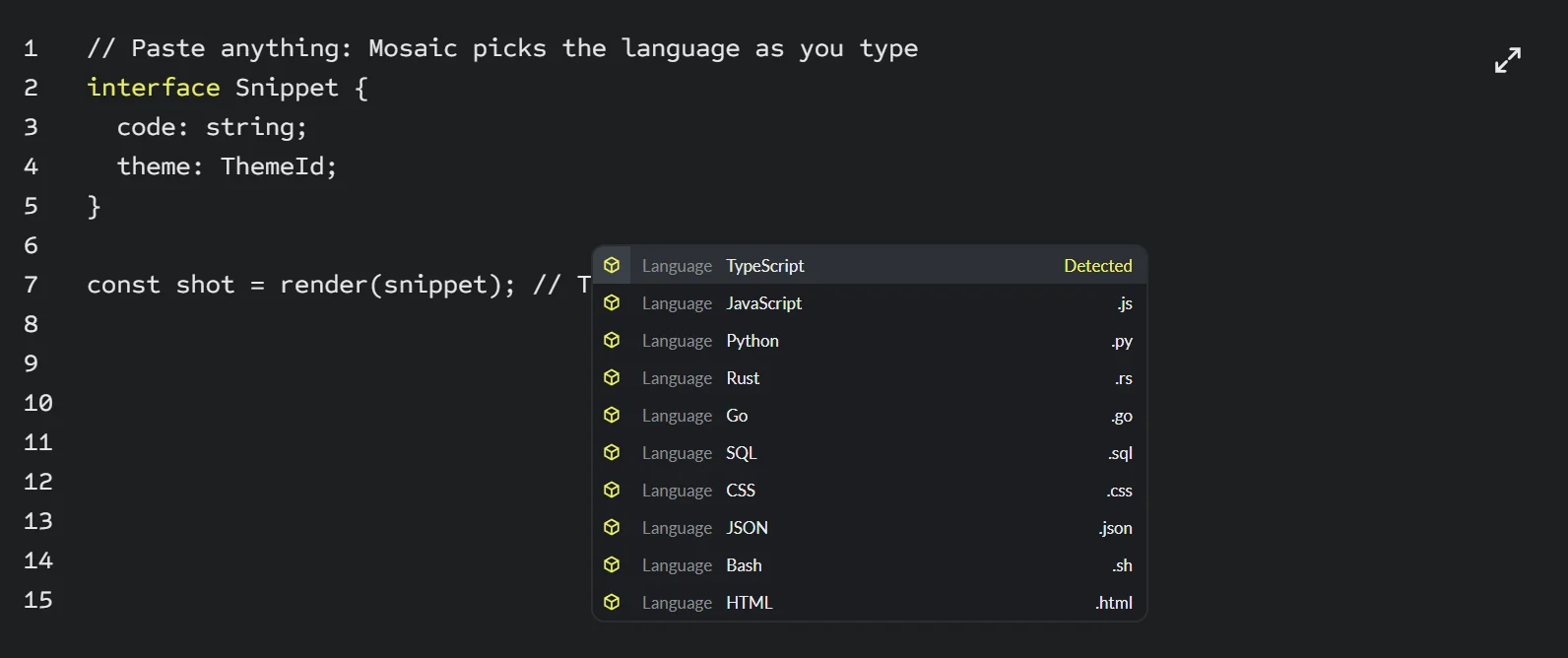Click the cube icon beside JSON

[x=612, y=528]
